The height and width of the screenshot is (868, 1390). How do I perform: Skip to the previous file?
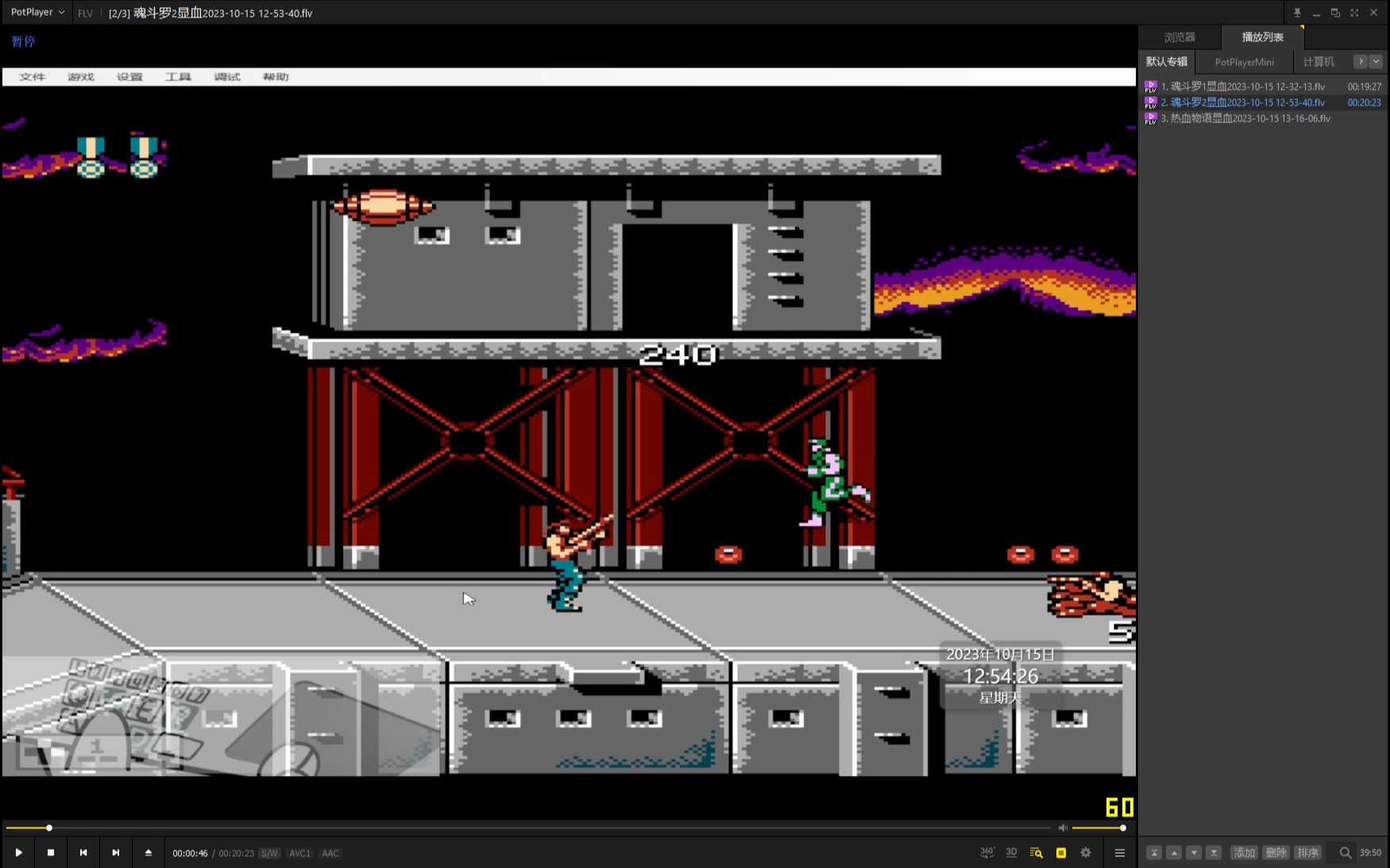click(83, 852)
